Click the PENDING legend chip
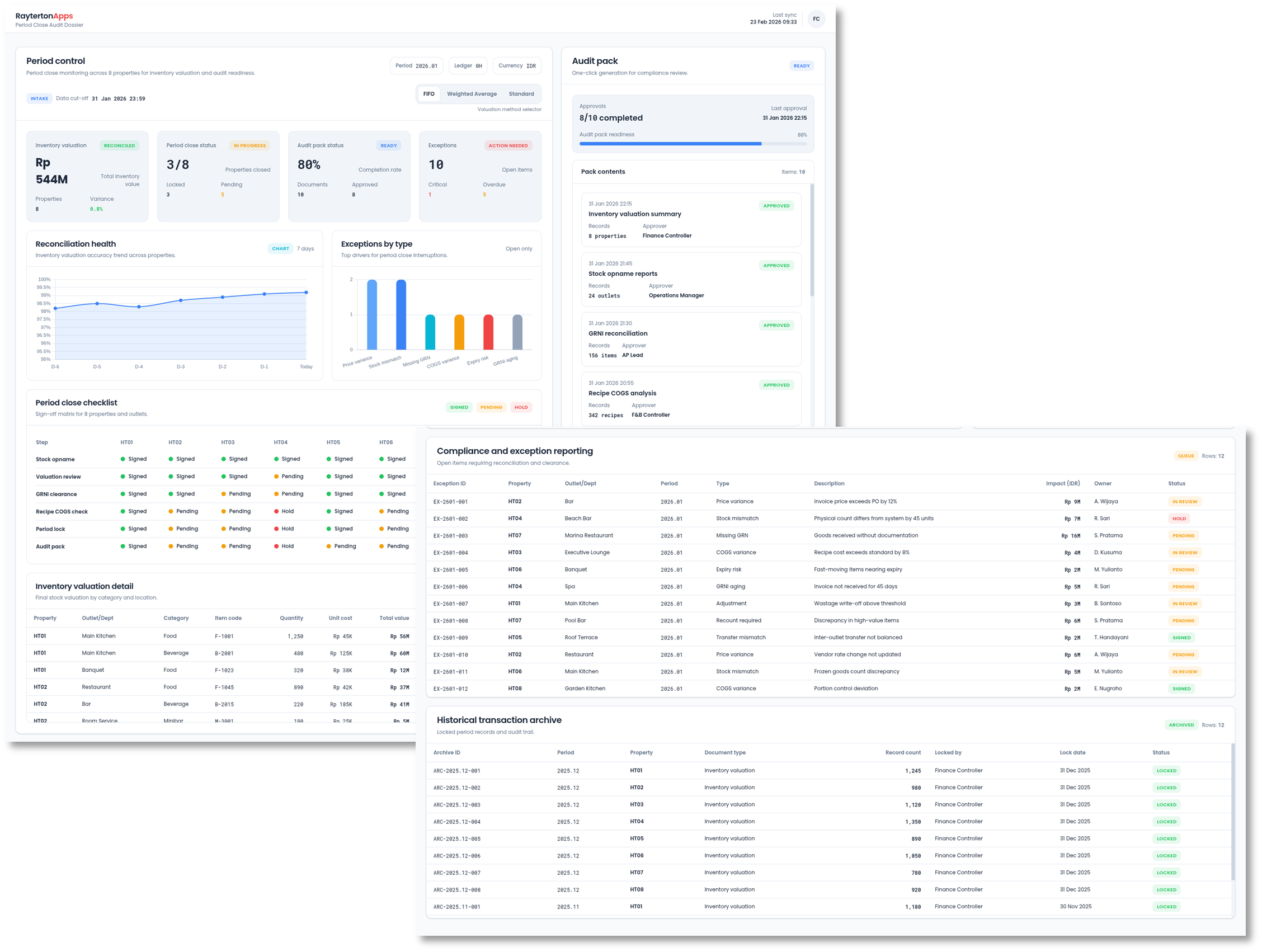Screen dimensions: 1262x952 pos(491,407)
